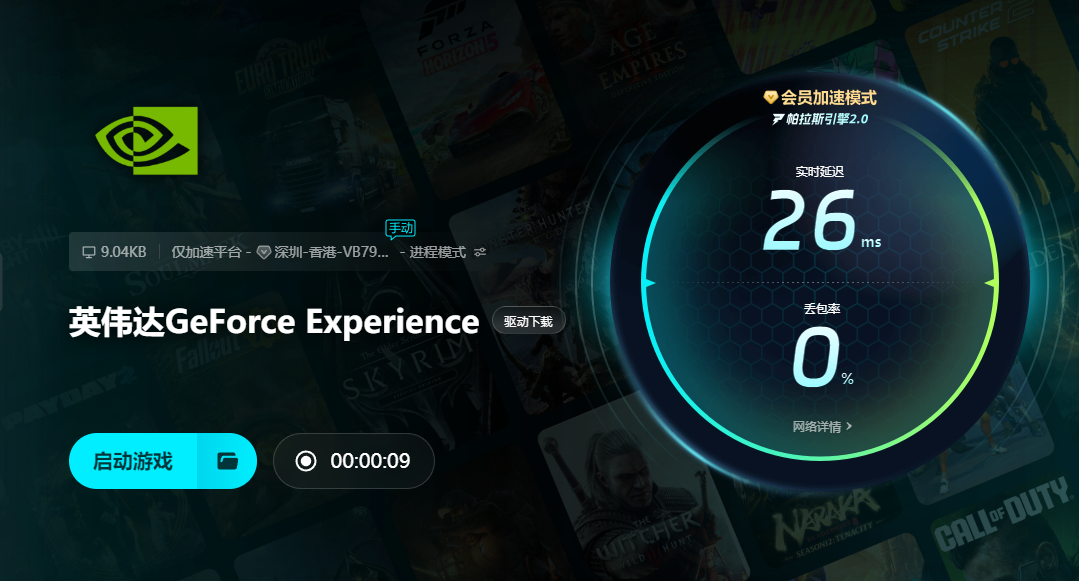Switch the 进程模式 acceleration mode
Viewport: 1079px width, 581px height.
438,252
